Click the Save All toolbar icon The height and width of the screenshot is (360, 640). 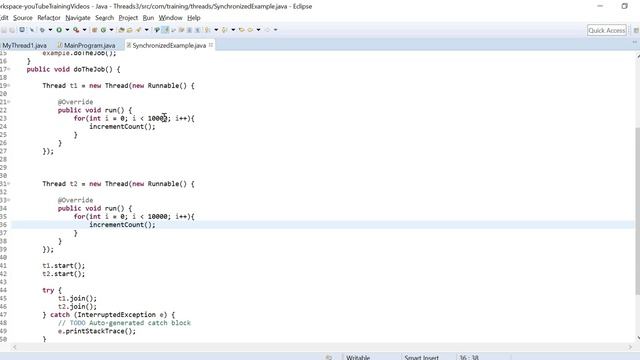(12, 30)
